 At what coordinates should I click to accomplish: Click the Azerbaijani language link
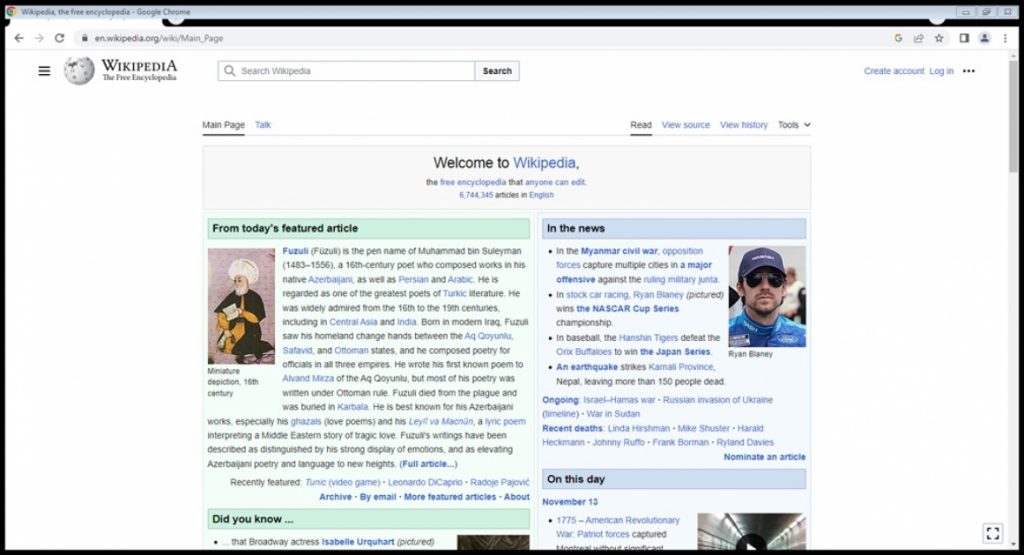click(x=330, y=279)
